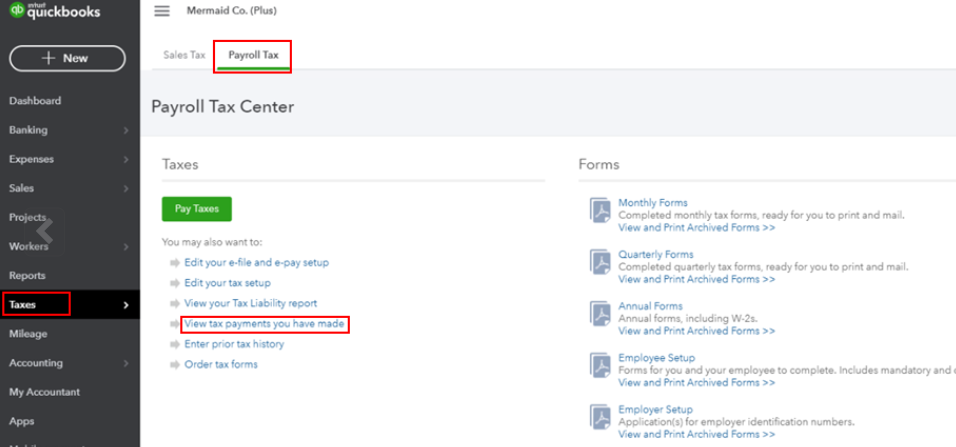Click the Employee Setup PDF icon
Viewport: 956px width, 447px height.
click(x=599, y=365)
